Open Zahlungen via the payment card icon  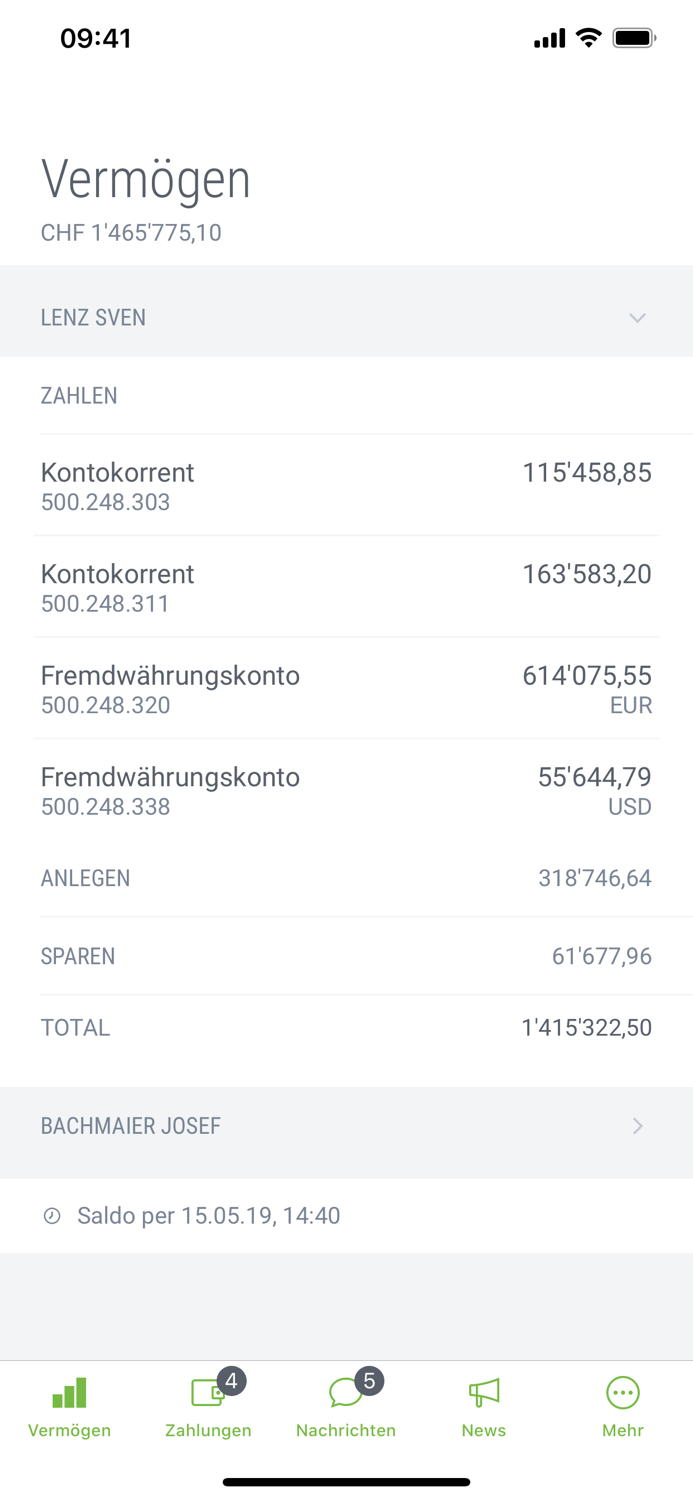click(205, 1392)
